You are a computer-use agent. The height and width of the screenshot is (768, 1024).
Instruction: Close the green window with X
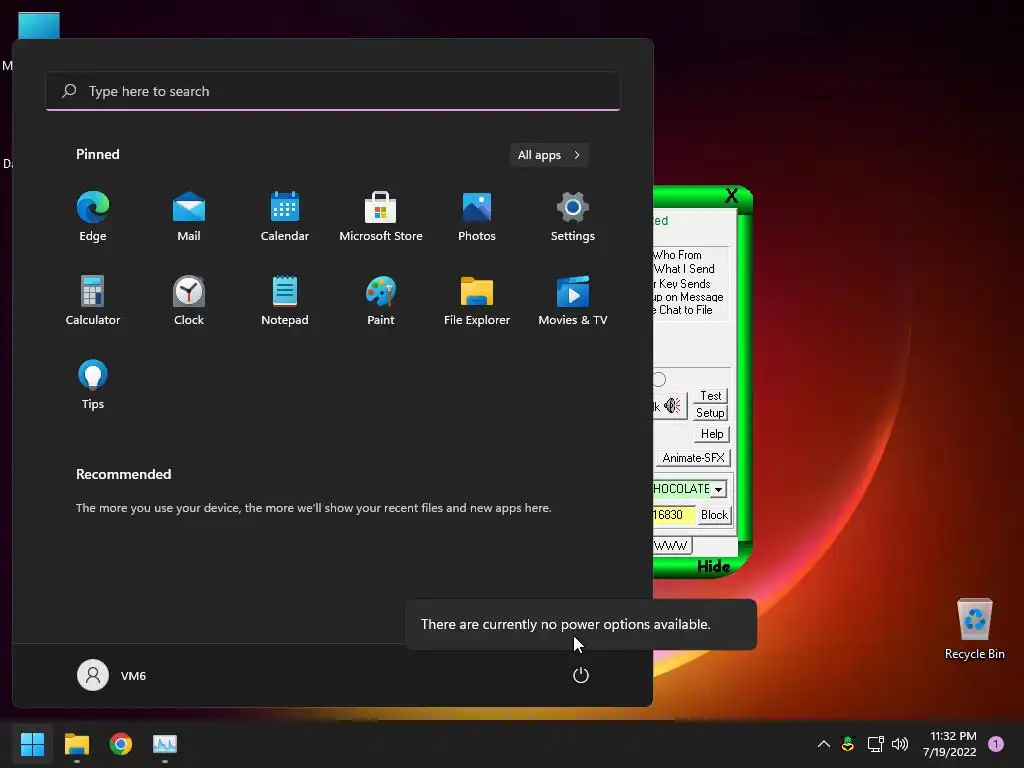731,195
